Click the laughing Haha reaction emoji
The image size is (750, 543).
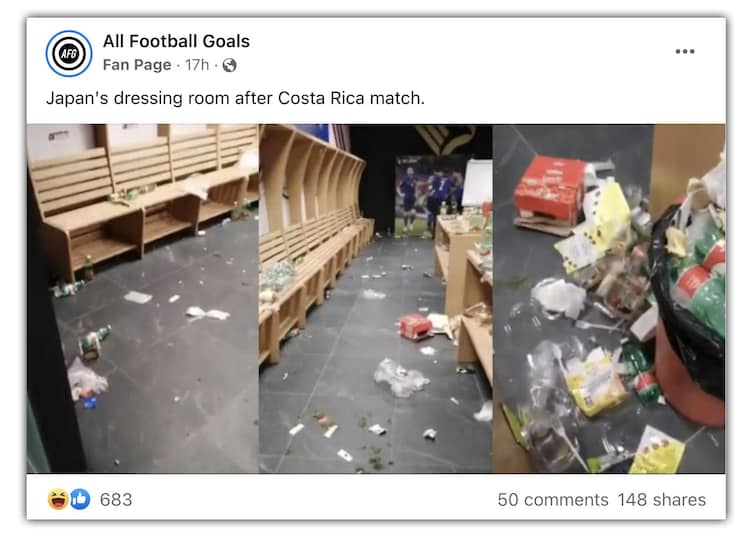57,499
